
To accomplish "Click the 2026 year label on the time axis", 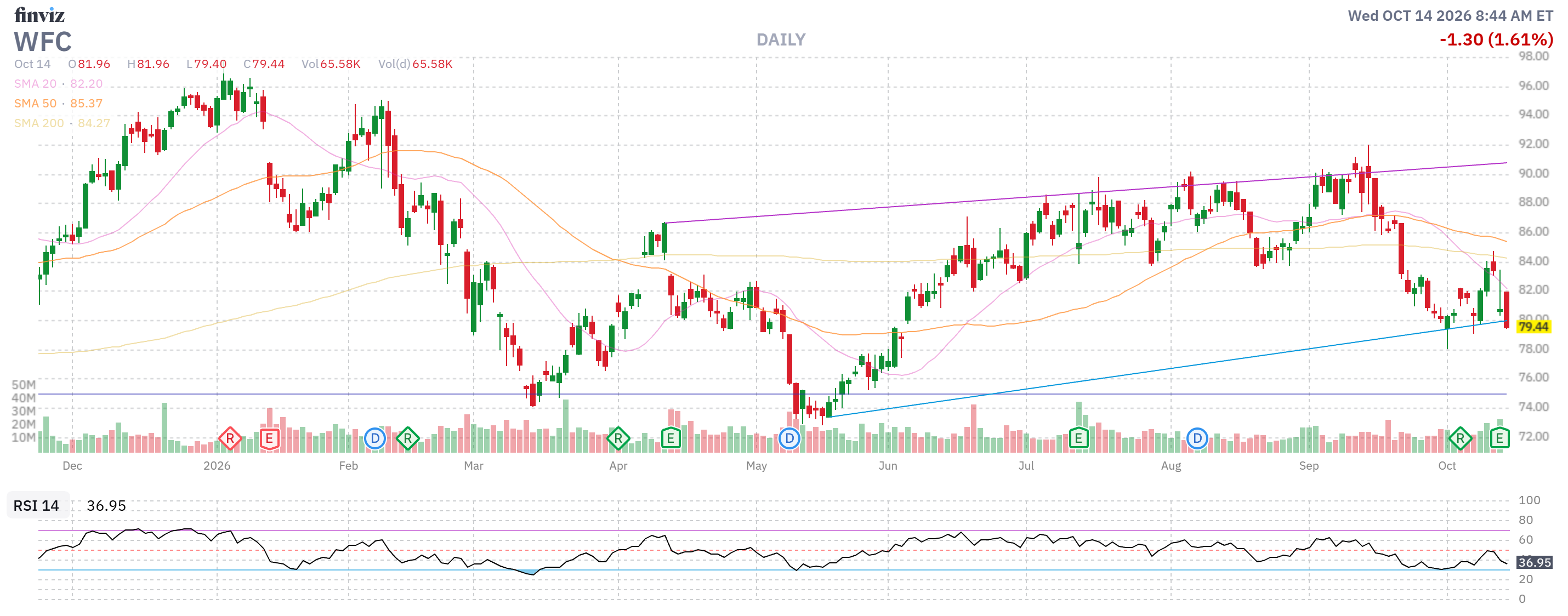I will pyautogui.click(x=217, y=466).
